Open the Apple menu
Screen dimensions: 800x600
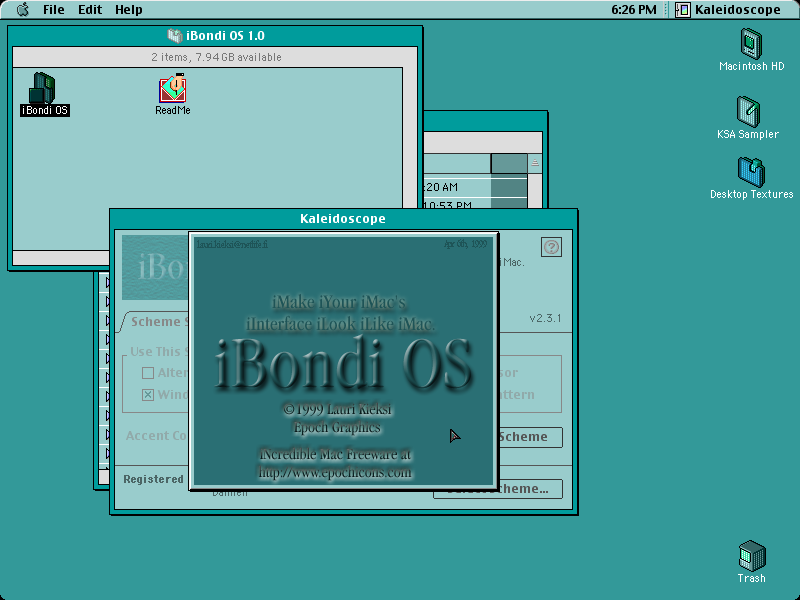point(22,10)
